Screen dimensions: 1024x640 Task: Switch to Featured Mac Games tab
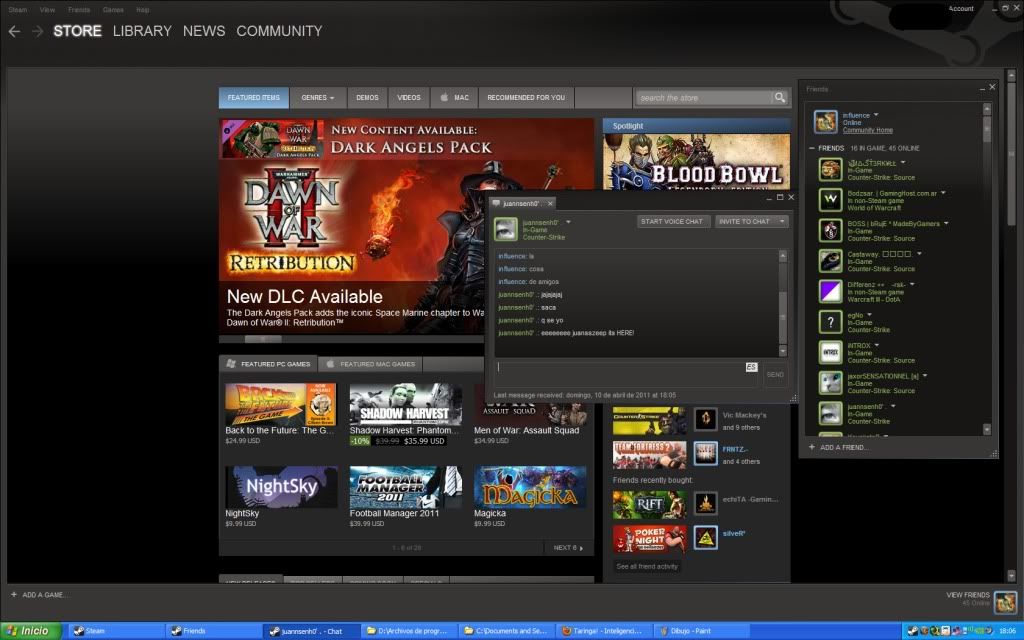371,364
